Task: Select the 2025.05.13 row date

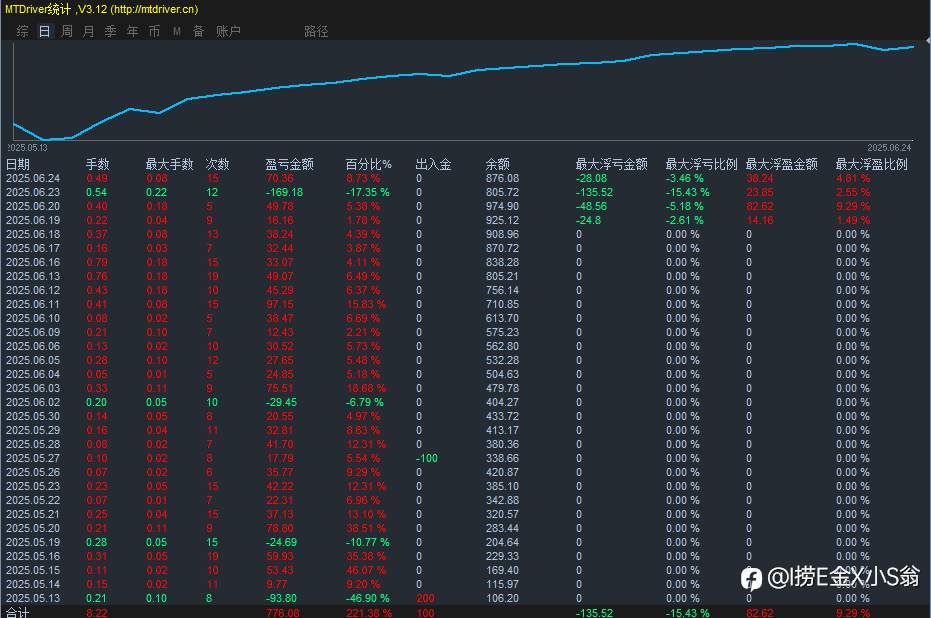Action: click(x=33, y=598)
